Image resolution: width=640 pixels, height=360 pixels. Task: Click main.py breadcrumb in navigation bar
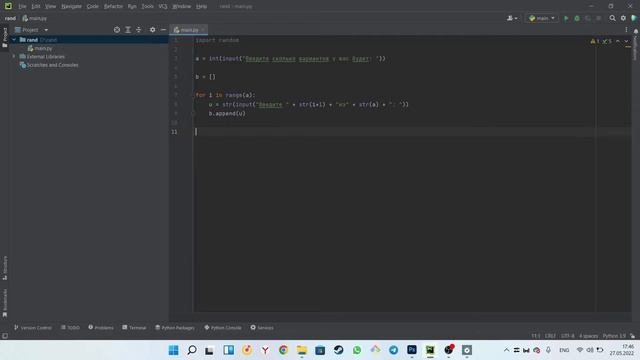35,18
